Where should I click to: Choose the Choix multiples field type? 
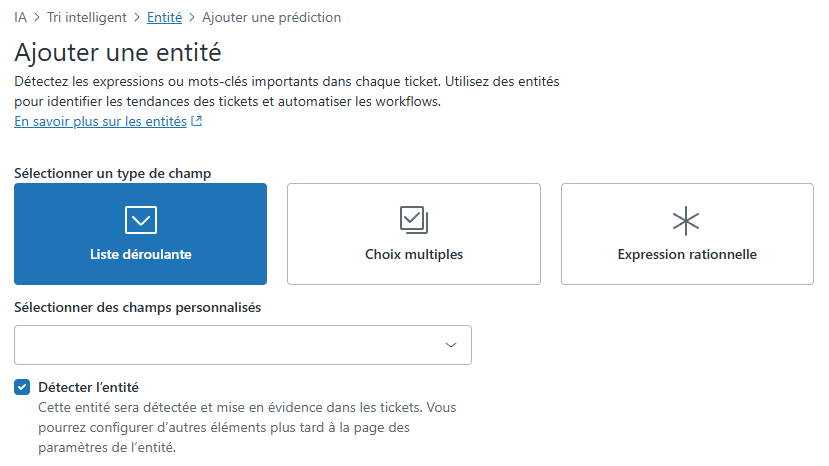click(x=414, y=234)
